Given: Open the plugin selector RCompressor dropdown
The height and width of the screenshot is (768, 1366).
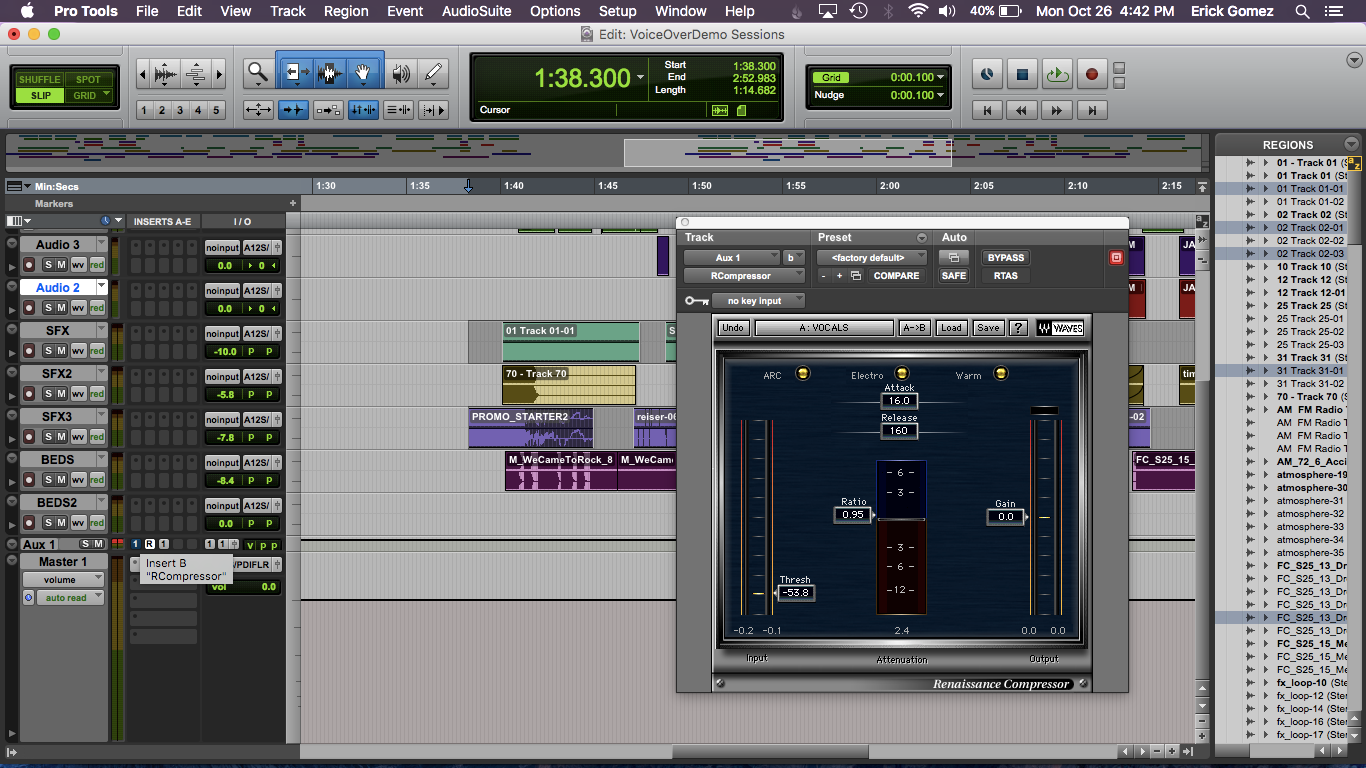Looking at the screenshot, I should (744, 276).
